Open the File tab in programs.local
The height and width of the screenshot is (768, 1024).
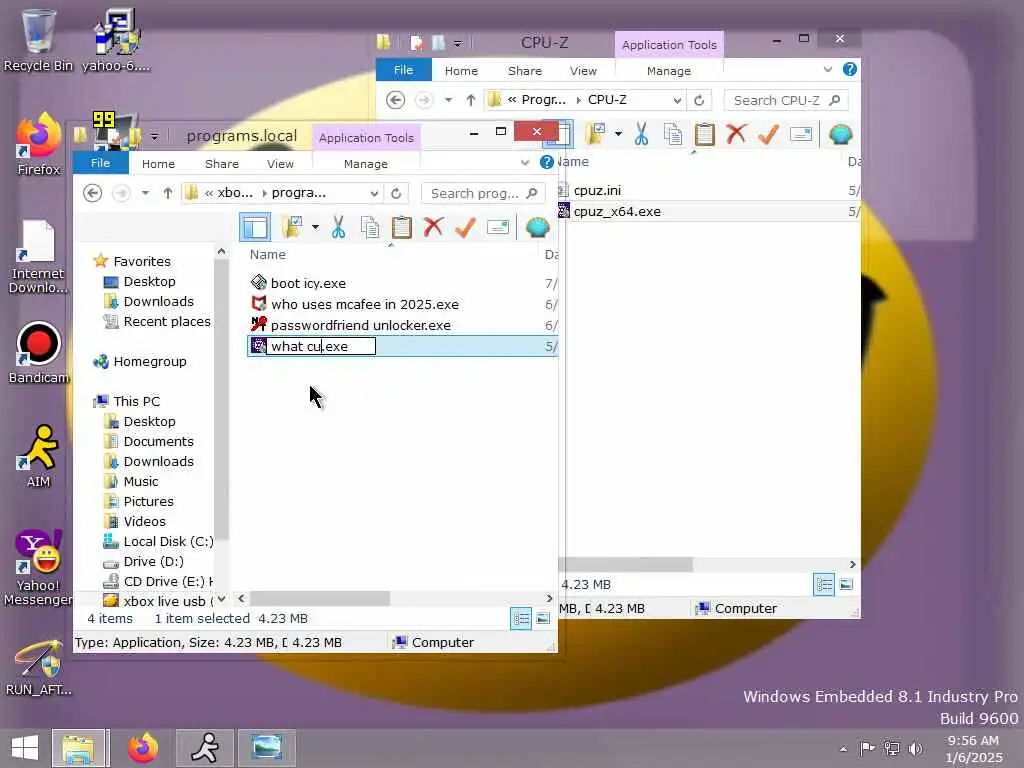point(101,163)
